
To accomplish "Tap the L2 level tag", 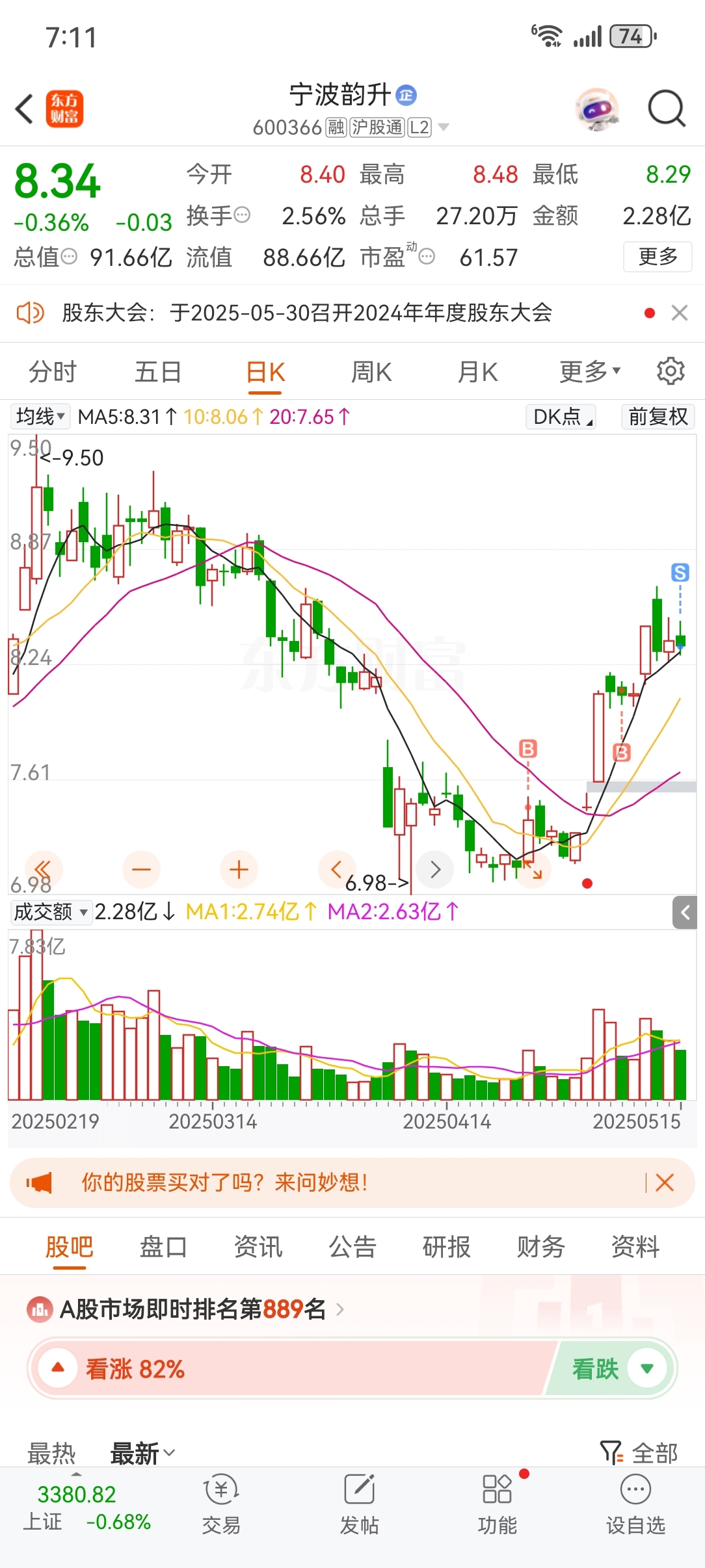I will tap(419, 127).
